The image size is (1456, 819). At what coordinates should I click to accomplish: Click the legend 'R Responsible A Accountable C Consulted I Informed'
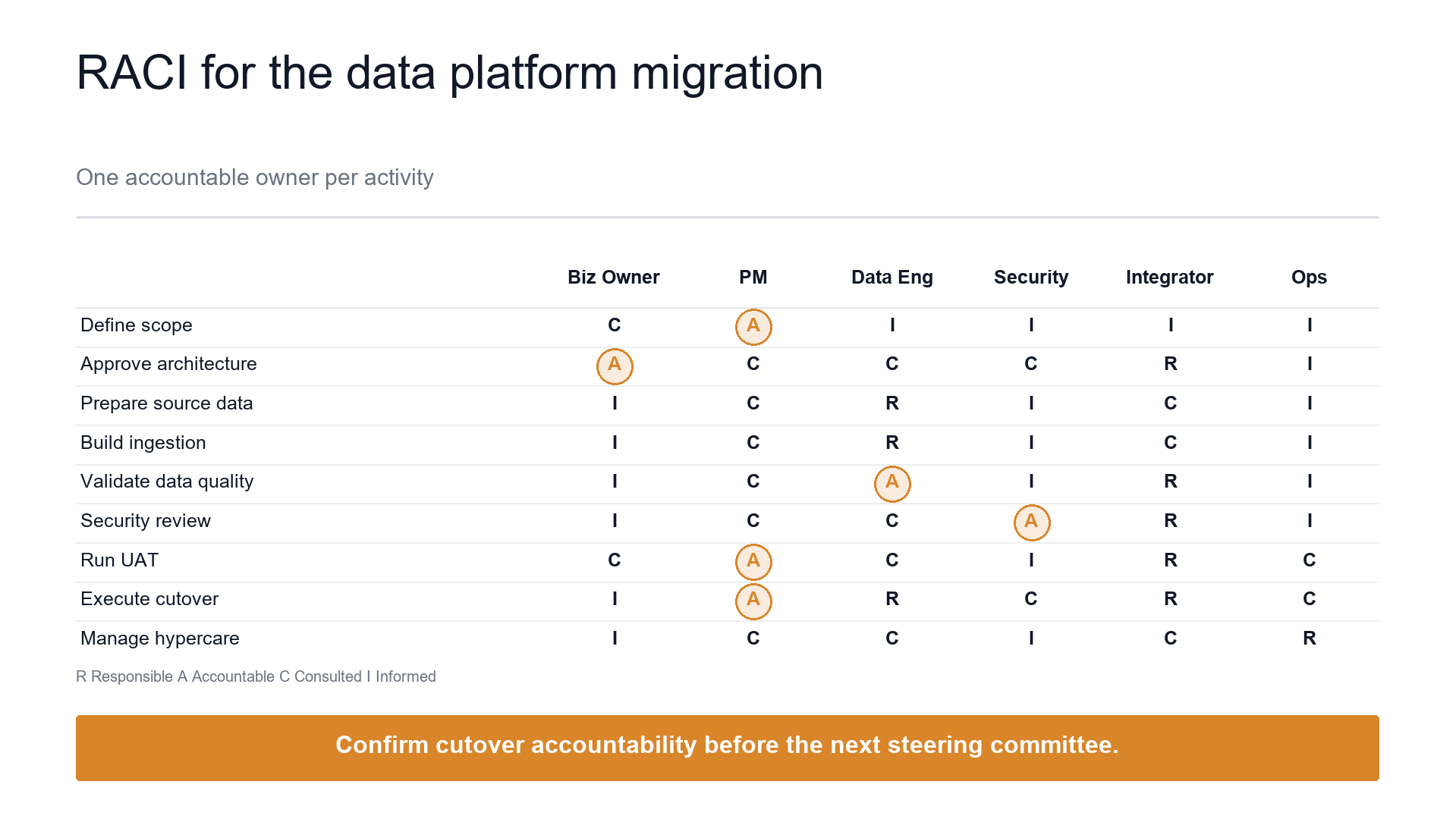(x=256, y=676)
